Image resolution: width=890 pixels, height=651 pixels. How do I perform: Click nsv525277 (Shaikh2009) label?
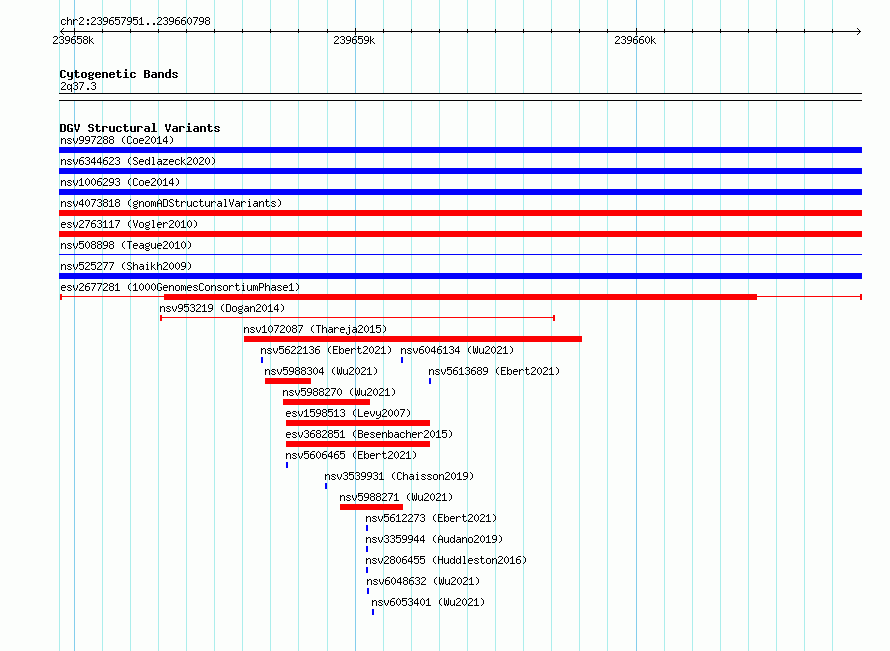[x=126, y=266]
